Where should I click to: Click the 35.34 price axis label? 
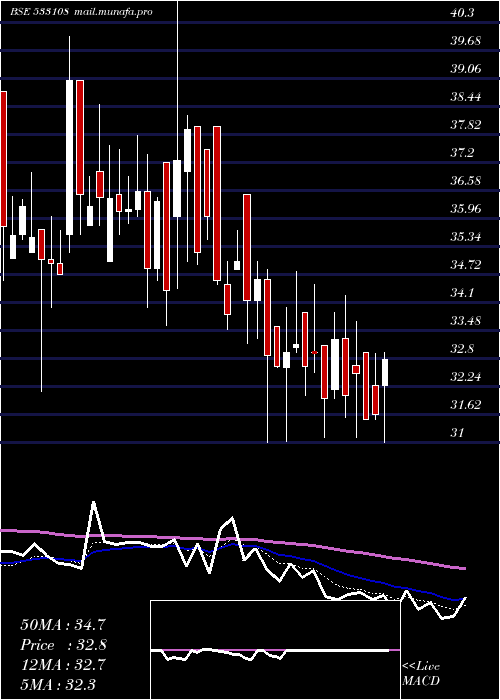[465, 237]
